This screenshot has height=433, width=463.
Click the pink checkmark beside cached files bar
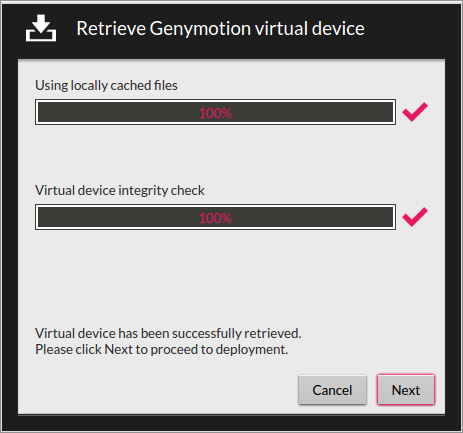[415, 112]
